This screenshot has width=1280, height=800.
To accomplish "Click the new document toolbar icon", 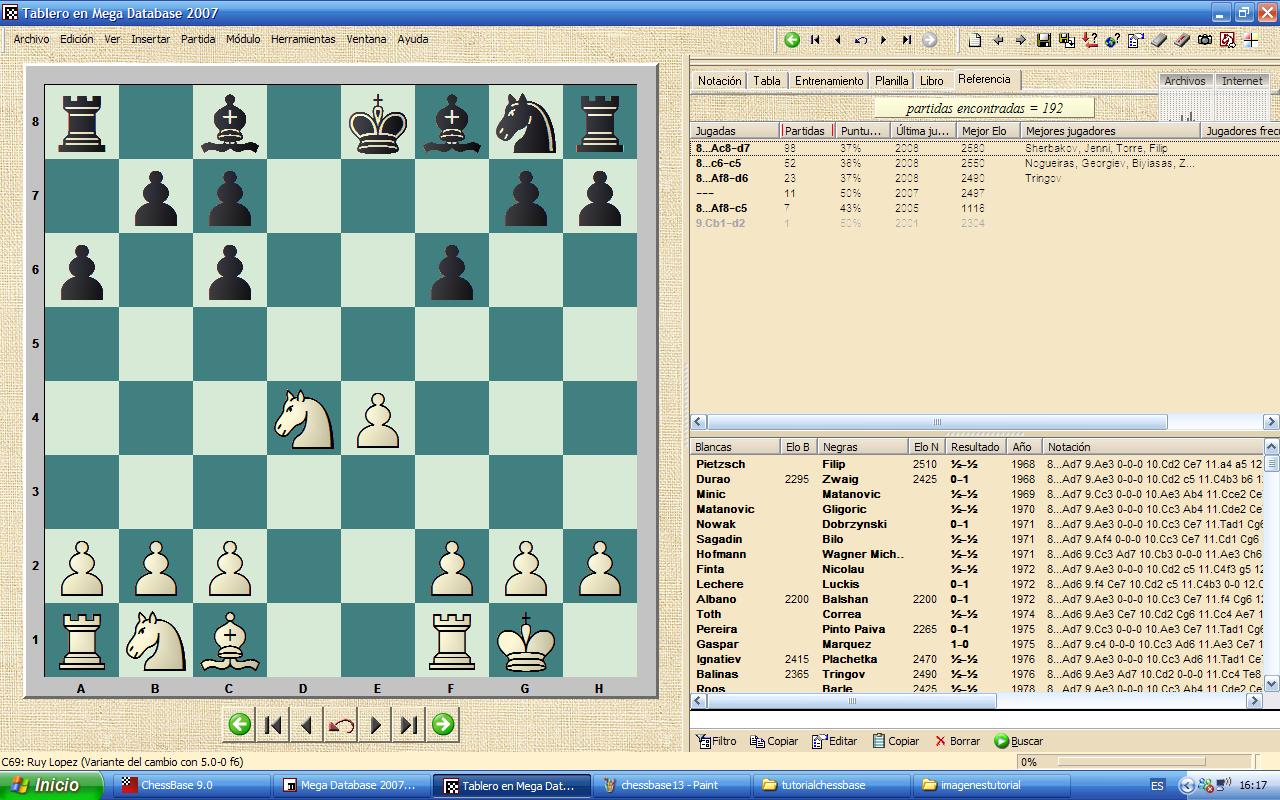I will pyautogui.click(x=975, y=41).
